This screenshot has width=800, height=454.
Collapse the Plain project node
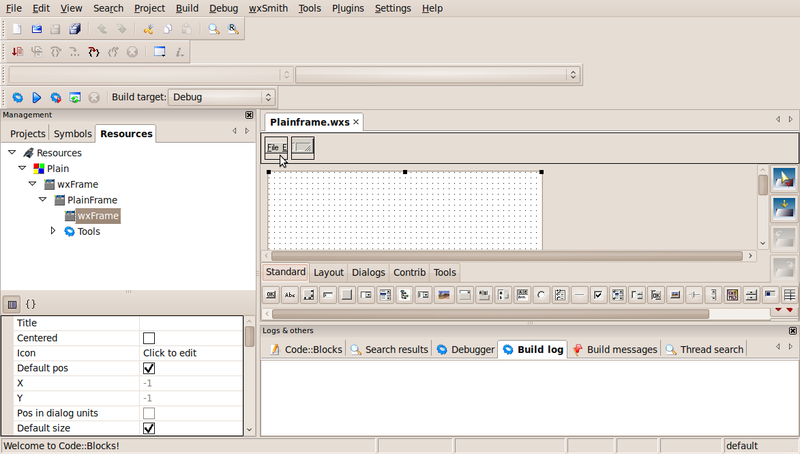coord(22,168)
